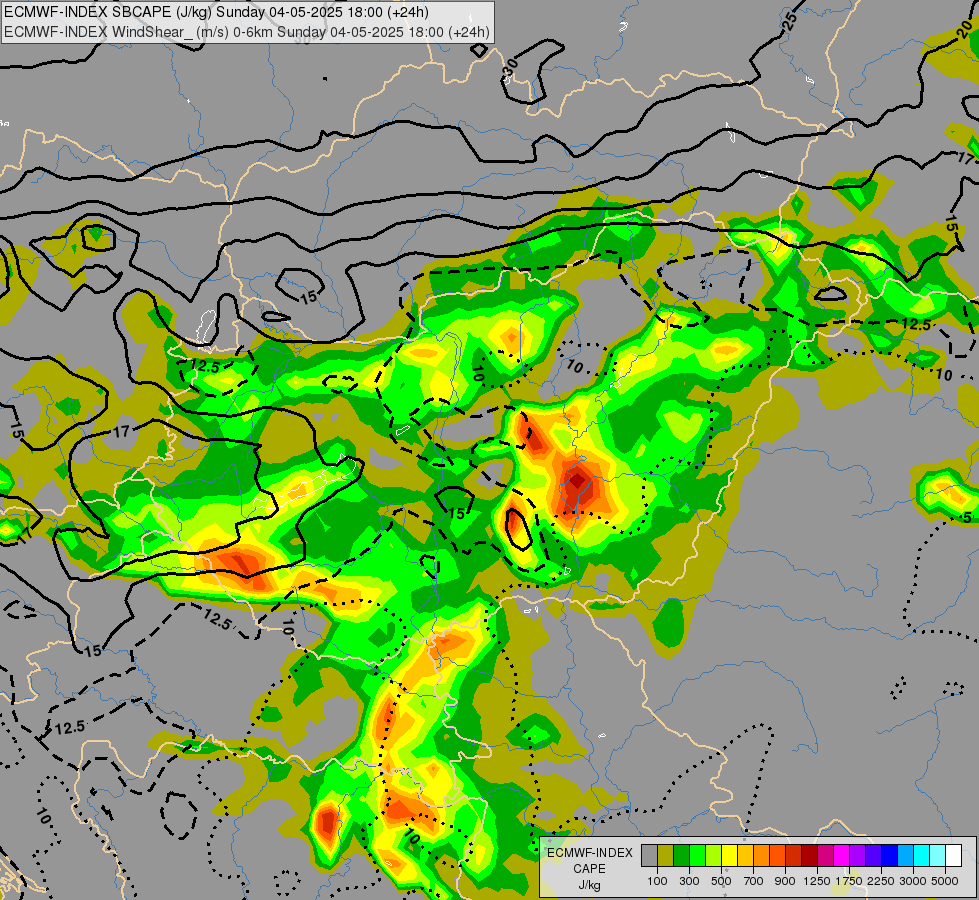Click the SBCAPE title line at top
This screenshot has width=979, height=900.
pyautogui.click(x=215, y=12)
